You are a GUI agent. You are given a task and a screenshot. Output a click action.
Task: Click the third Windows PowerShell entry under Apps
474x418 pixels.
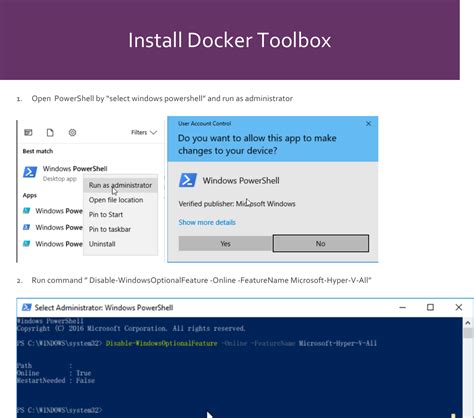(53, 244)
